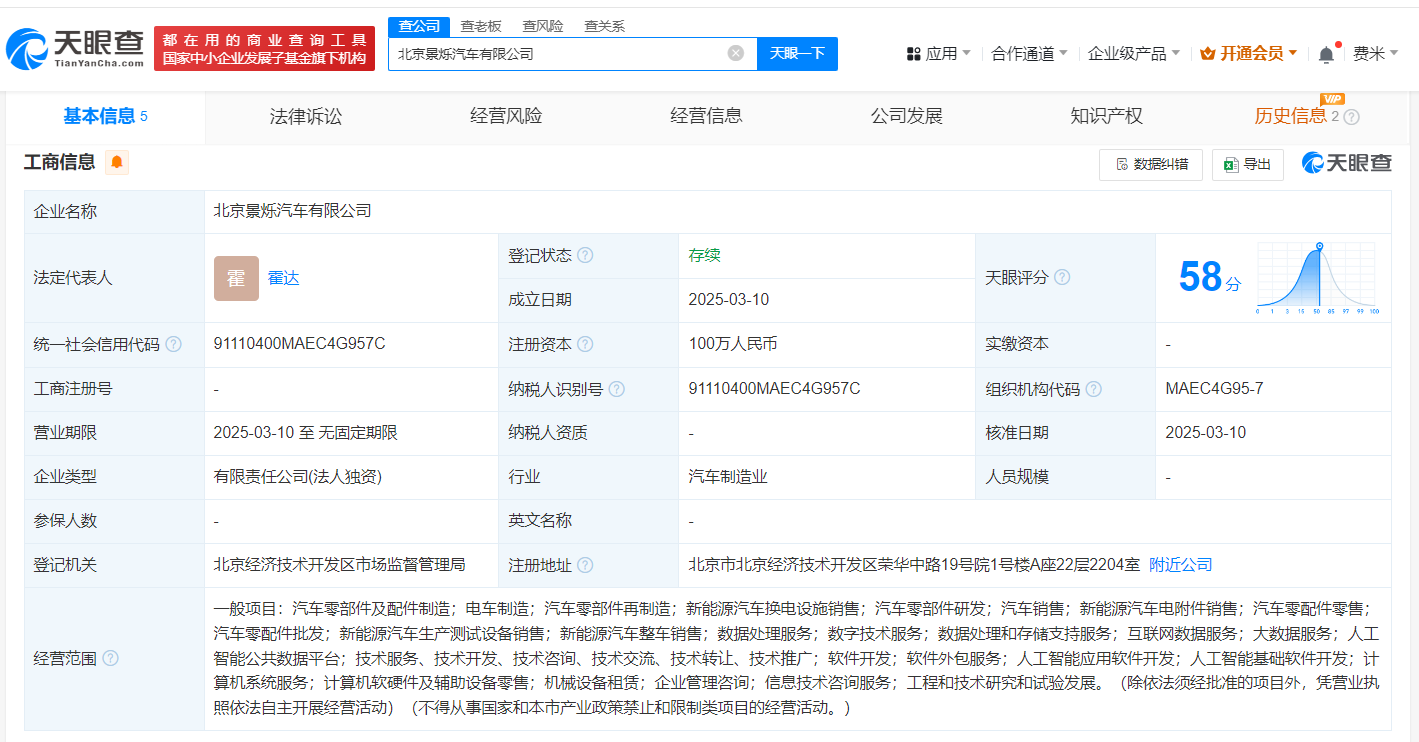
Task: Click the TianYanCha logo in header
Action: (75, 48)
